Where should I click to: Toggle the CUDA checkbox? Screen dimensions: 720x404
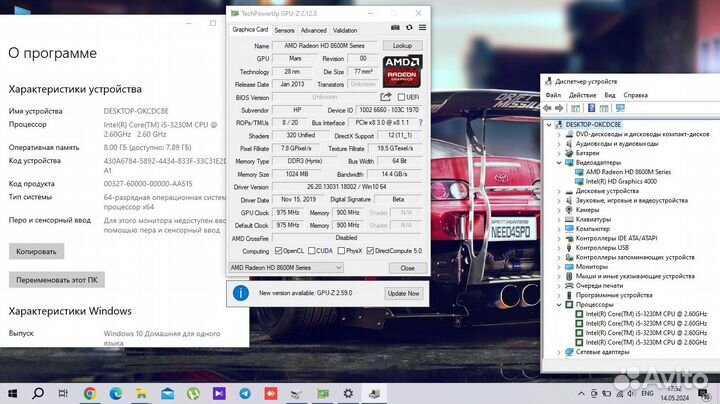312,251
